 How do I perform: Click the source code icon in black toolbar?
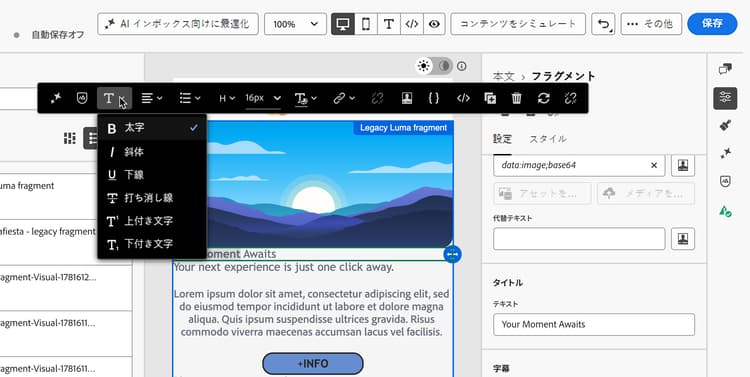click(463, 98)
